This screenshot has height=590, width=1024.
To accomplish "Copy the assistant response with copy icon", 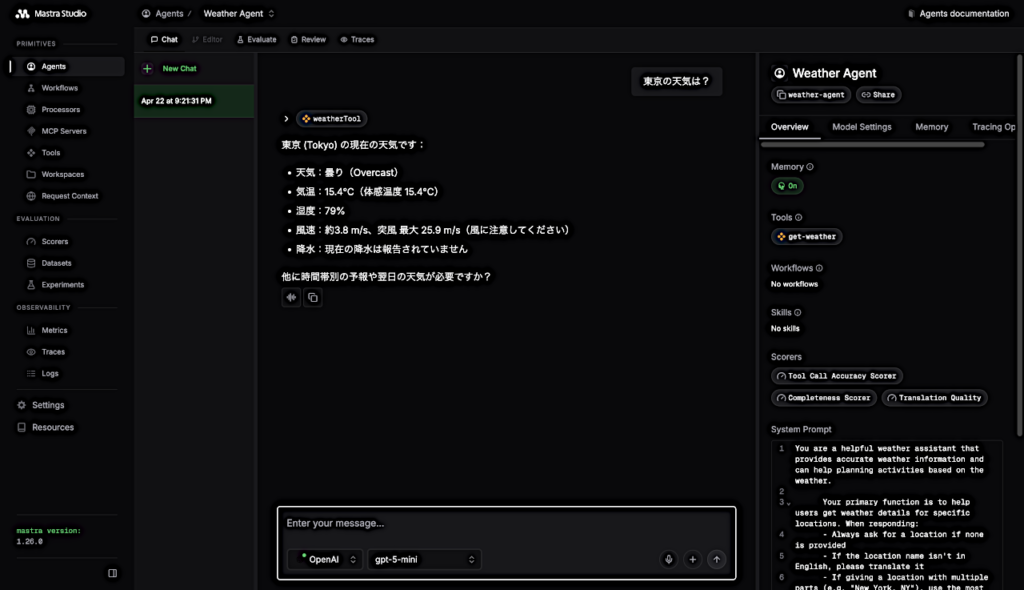I will [x=313, y=297].
